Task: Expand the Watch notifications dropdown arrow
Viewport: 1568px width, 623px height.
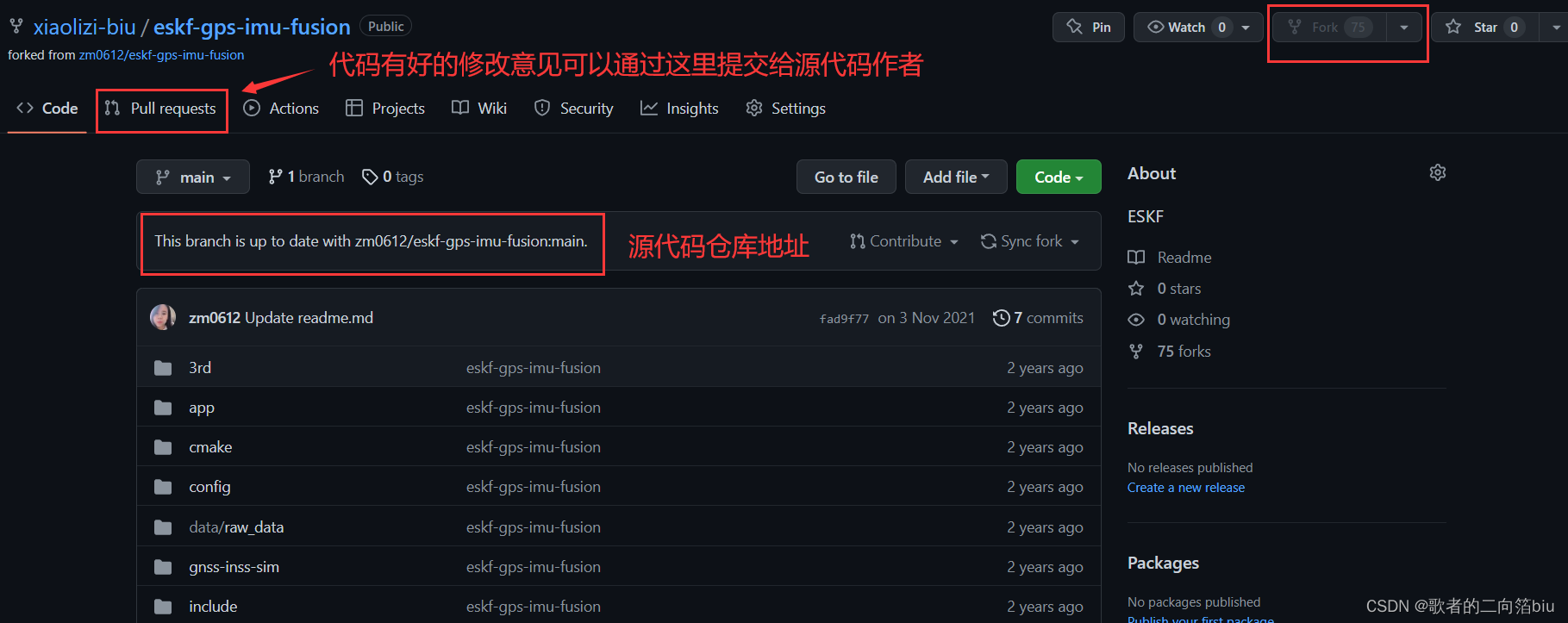Action: 1246,28
